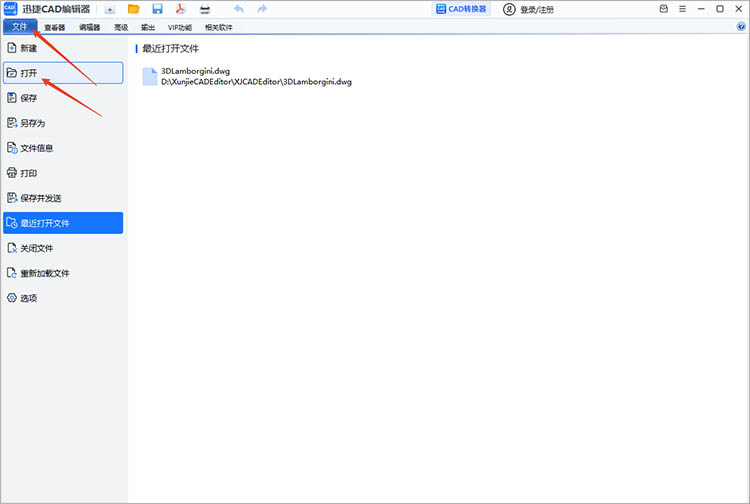The image size is (750, 504).
Task: Click the mail icon near window controls
Action: 664,9
